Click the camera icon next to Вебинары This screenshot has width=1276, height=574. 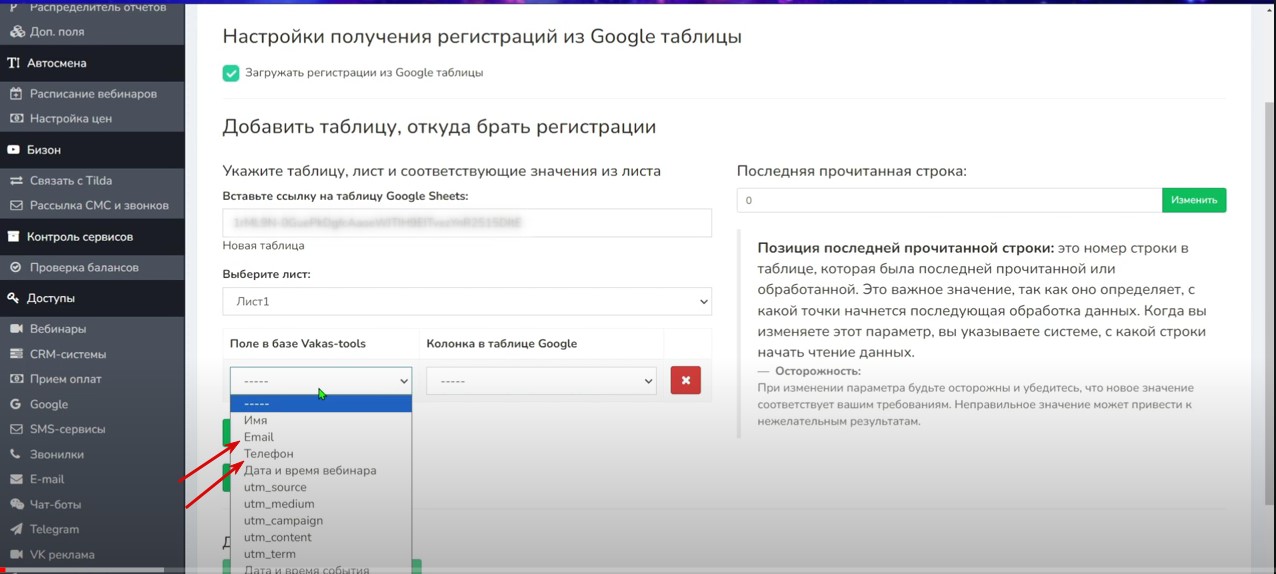point(15,329)
